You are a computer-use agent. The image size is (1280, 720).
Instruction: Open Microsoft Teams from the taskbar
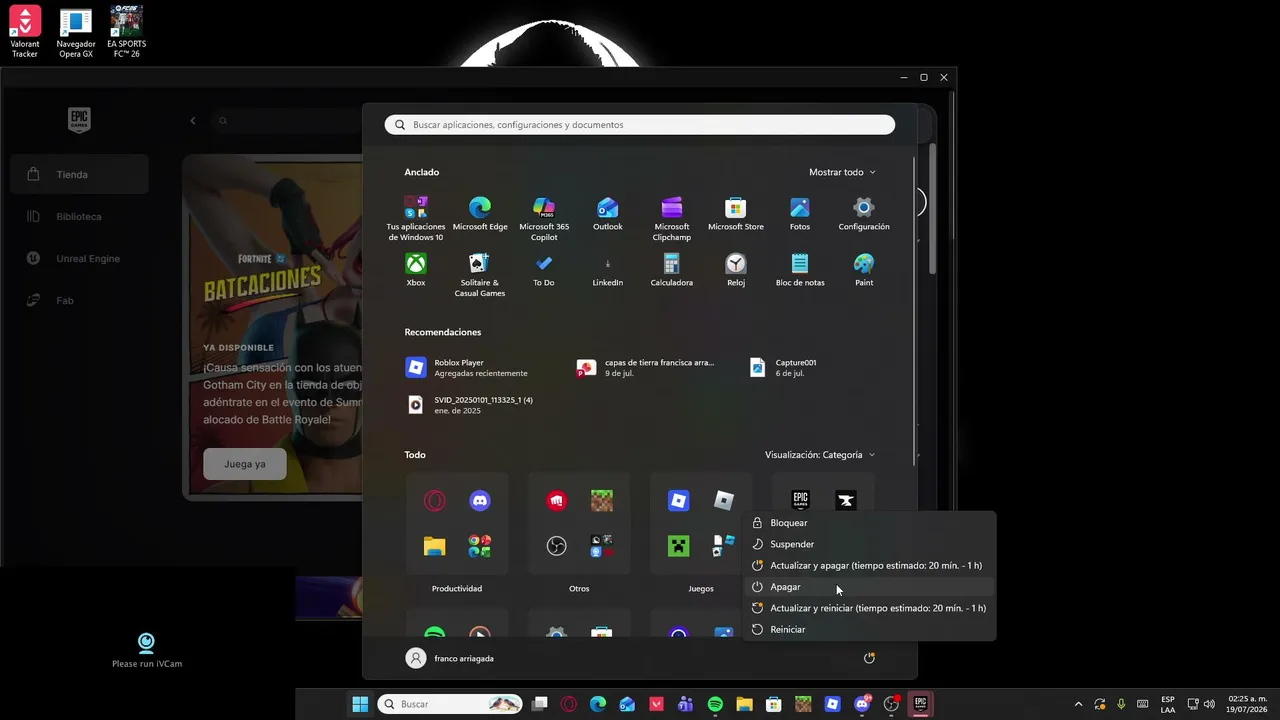686,704
